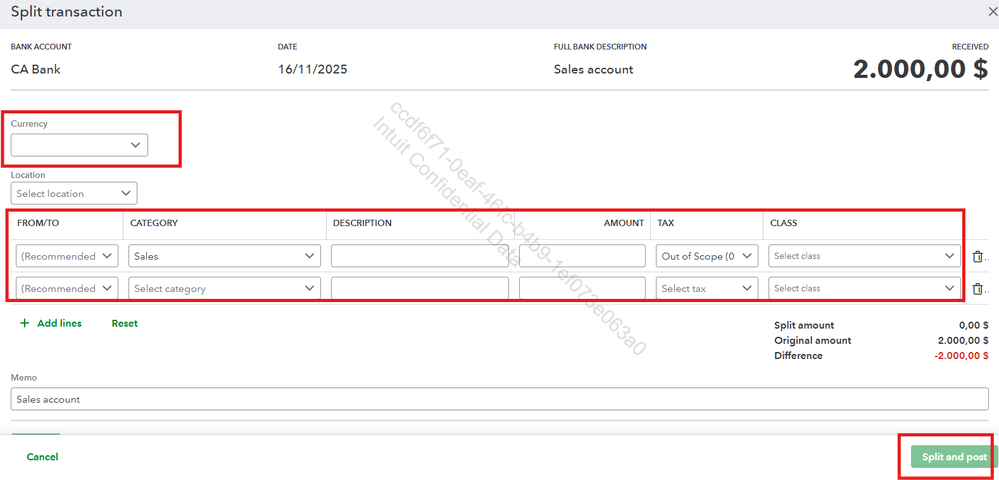Screen dimensions: 999x480
Task: Open the Select tax dropdown
Action: tap(707, 289)
